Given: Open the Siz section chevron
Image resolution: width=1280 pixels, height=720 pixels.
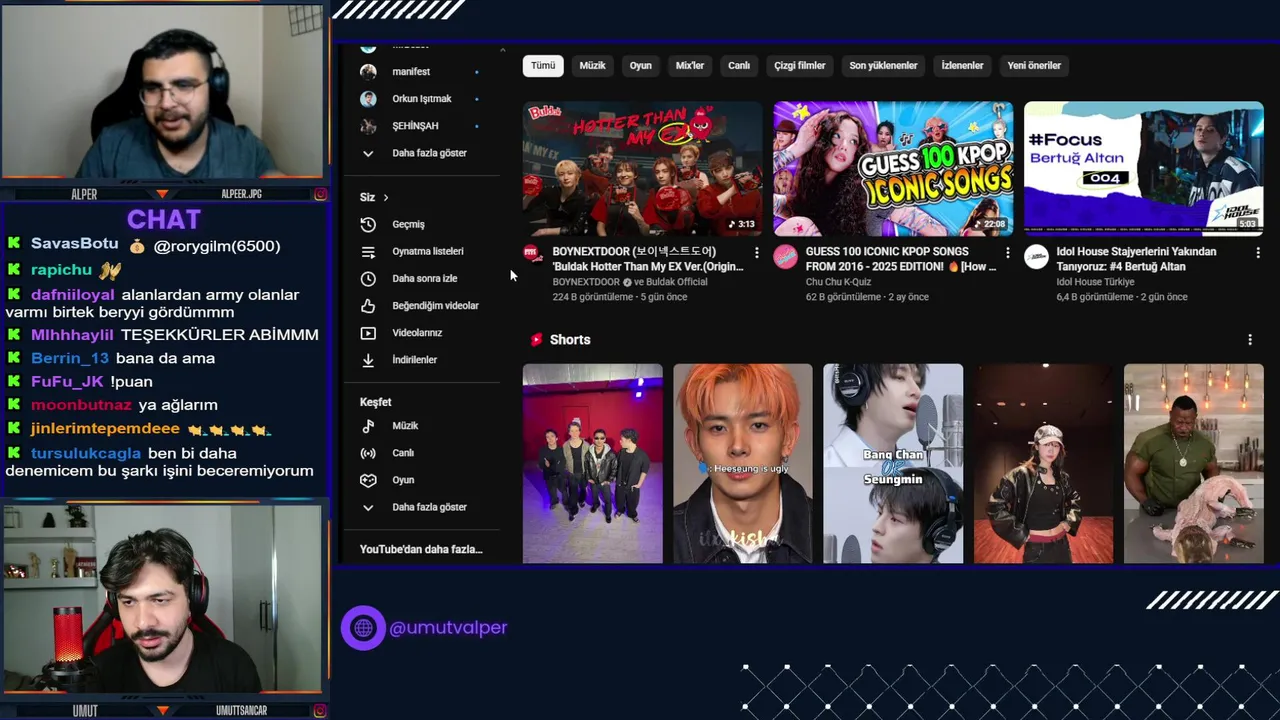Looking at the screenshot, I should point(386,197).
